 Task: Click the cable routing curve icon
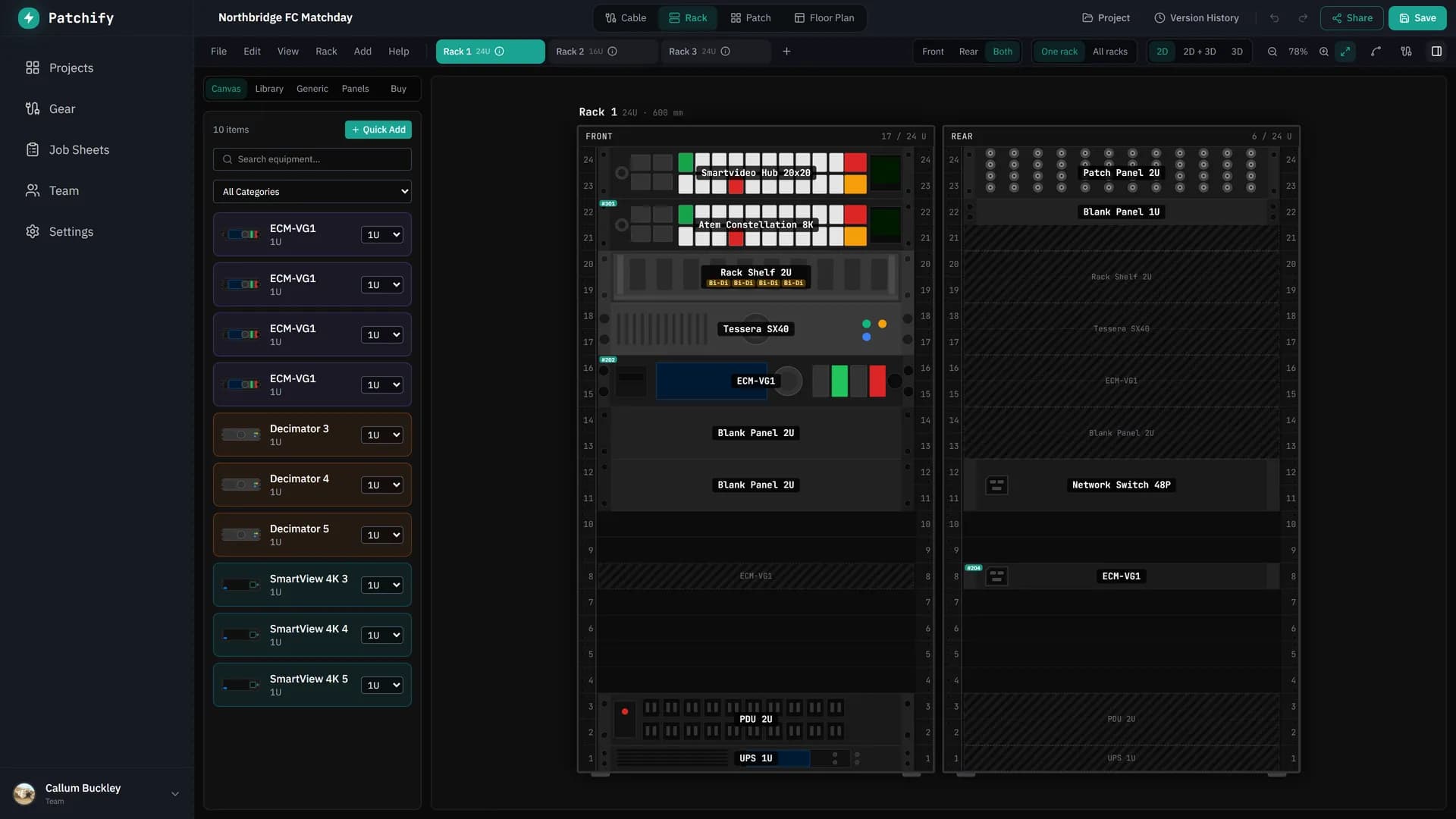[x=1376, y=52]
